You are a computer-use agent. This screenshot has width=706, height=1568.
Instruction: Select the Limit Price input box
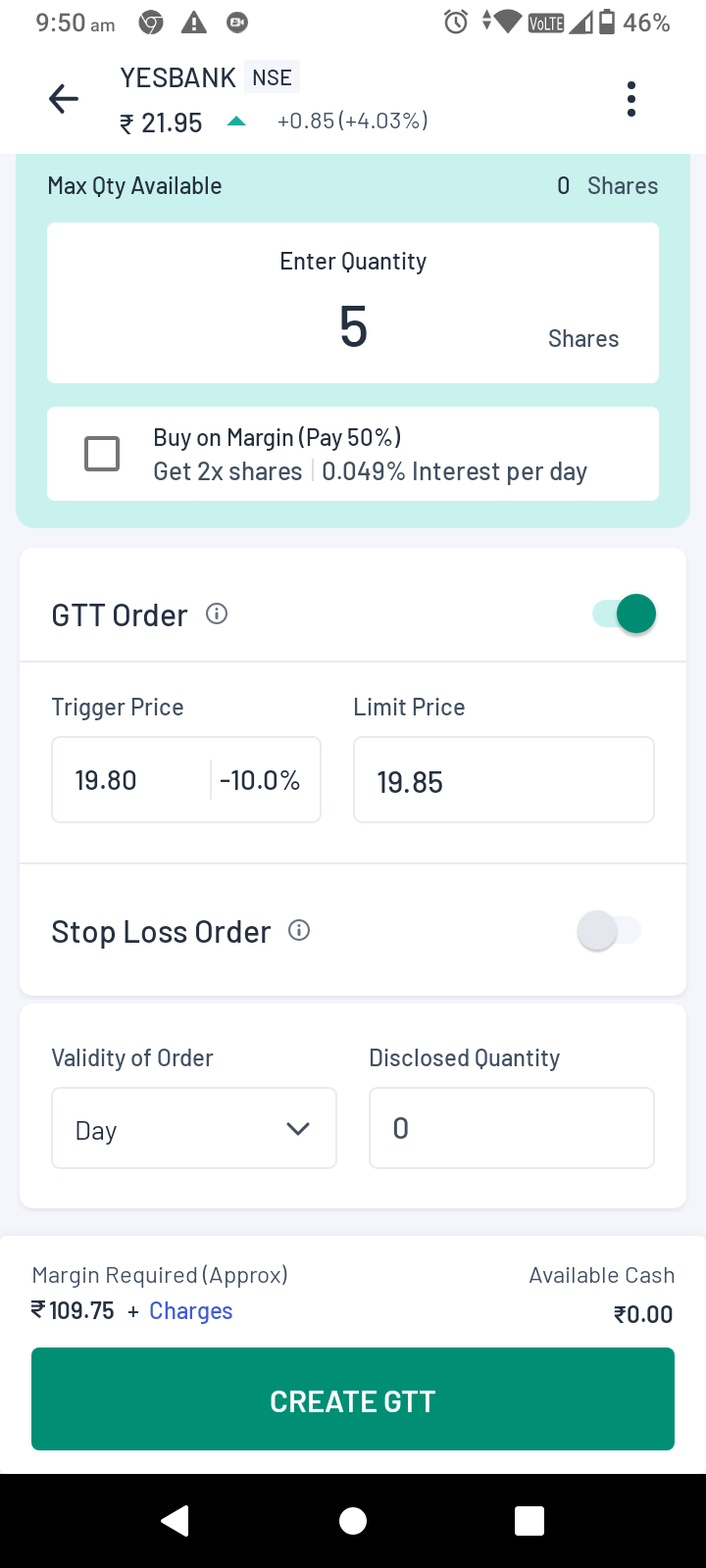pos(503,780)
